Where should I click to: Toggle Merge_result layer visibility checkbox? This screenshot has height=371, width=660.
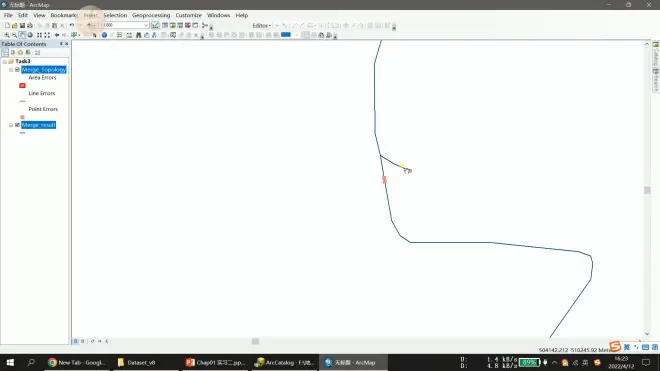point(17,125)
